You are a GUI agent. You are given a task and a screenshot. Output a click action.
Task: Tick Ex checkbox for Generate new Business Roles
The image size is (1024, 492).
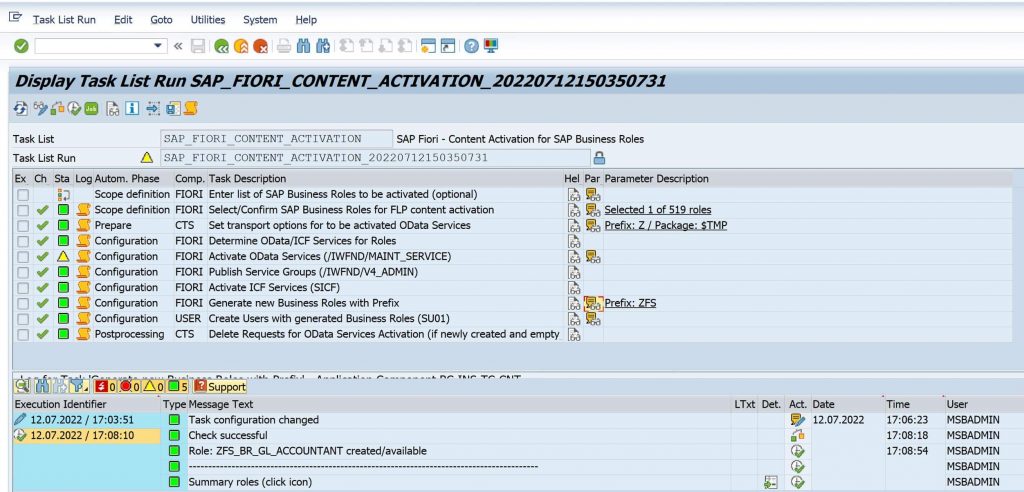pyautogui.click(x=23, y=303)
